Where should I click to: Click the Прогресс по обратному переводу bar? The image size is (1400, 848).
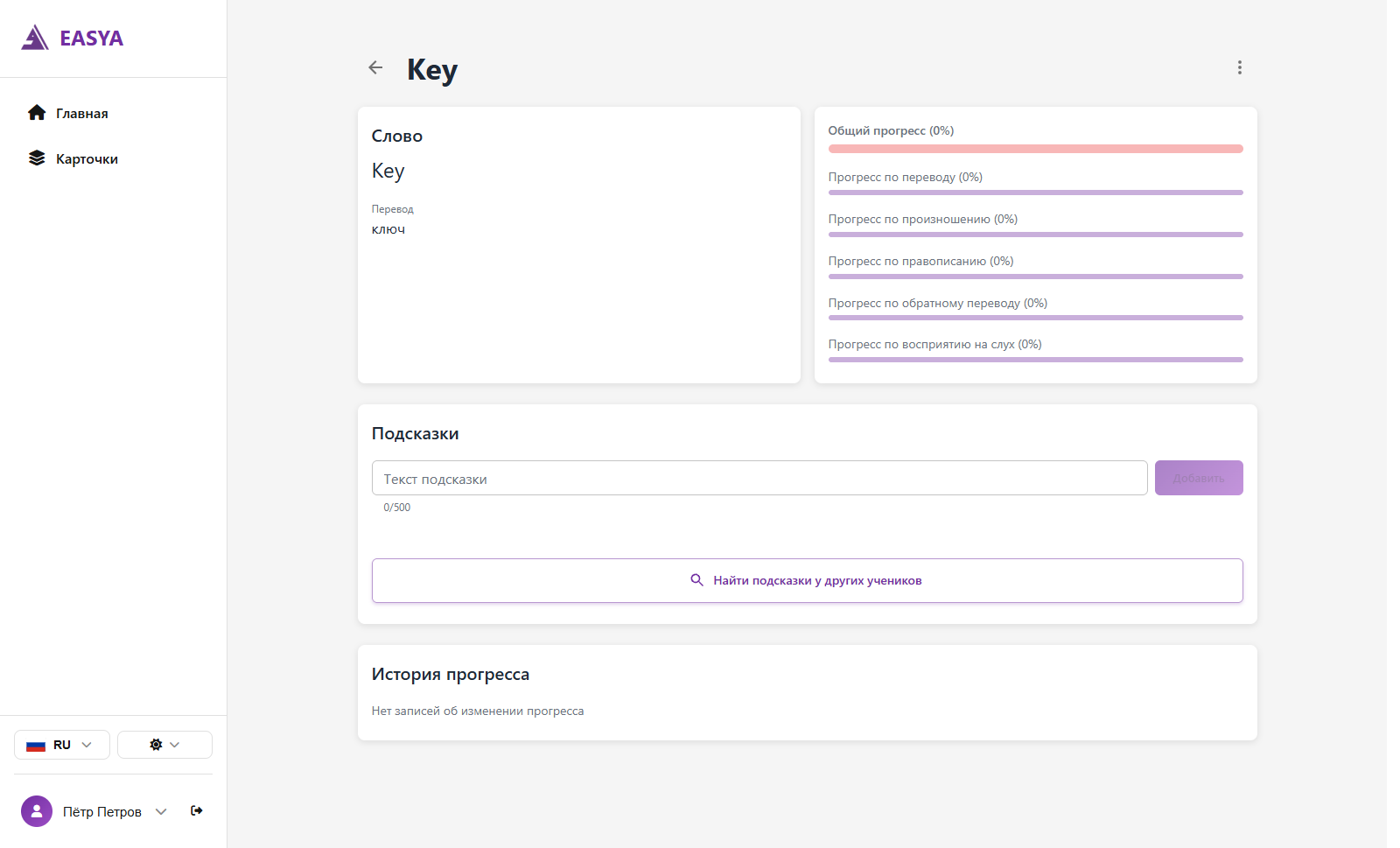point(1035,318)
